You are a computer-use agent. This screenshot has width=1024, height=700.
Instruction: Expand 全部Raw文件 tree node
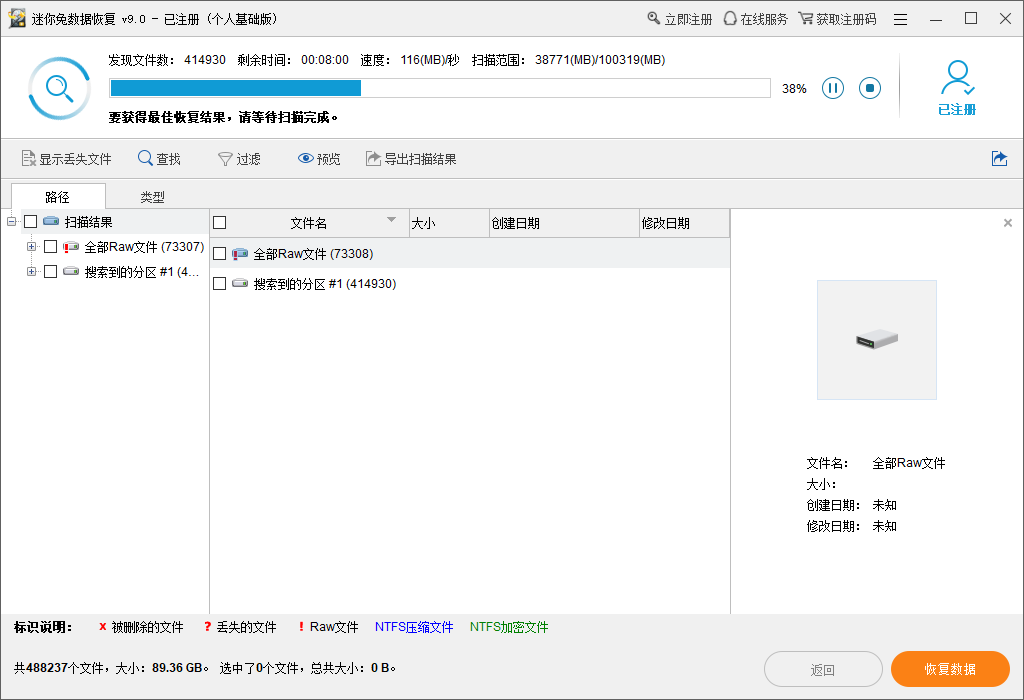(x=31, y=247)
